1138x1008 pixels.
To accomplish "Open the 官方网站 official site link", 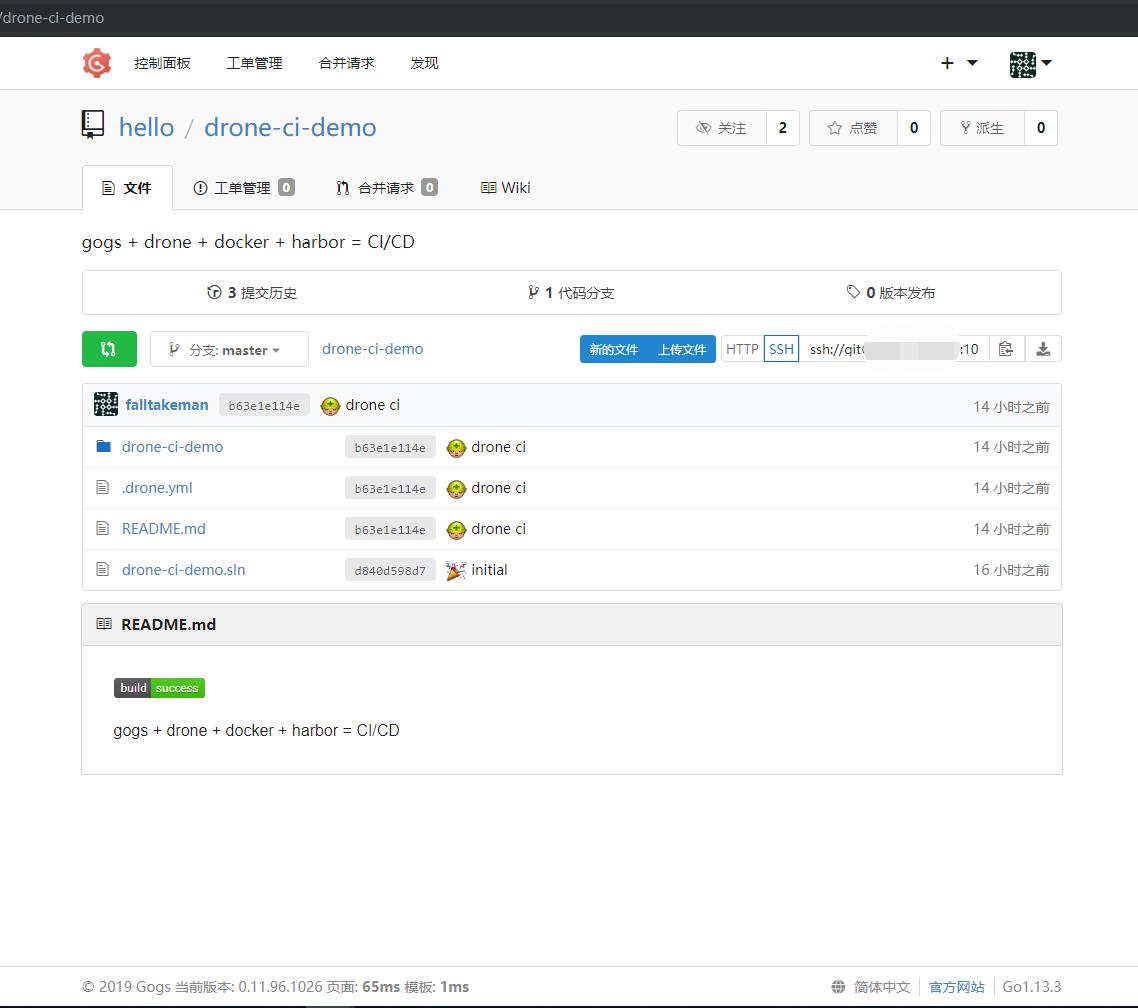I will (x=957, y=987).
